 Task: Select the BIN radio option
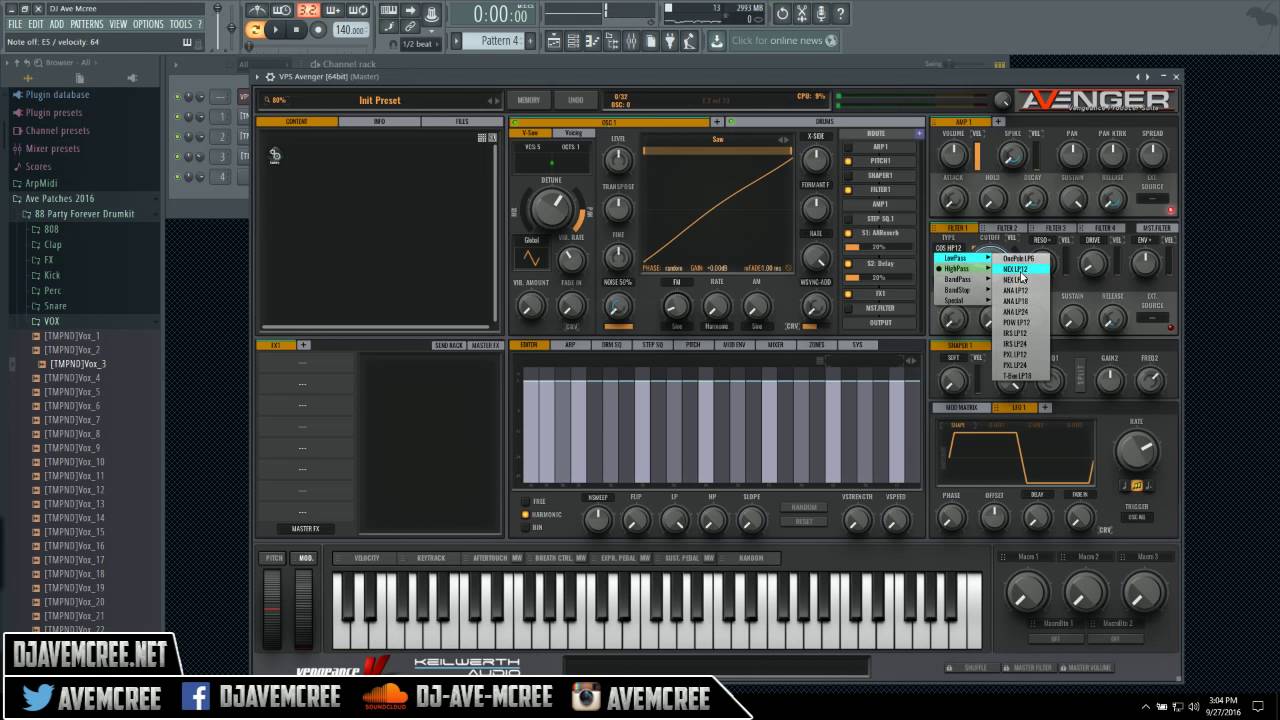(525, 527)
